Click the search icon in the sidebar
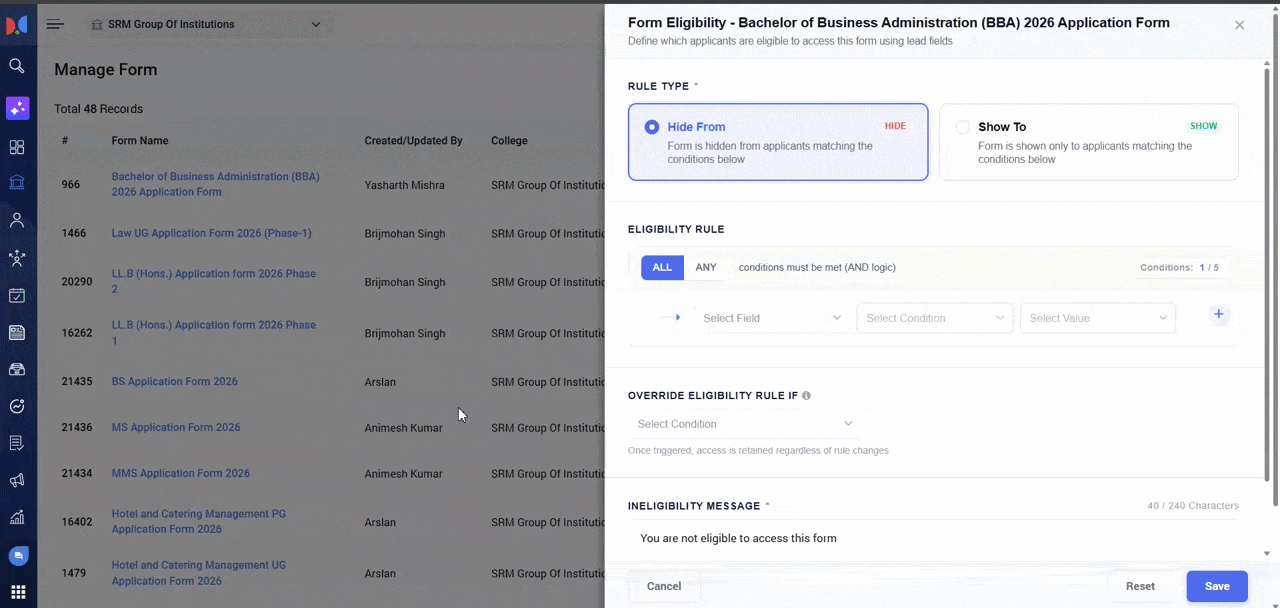 tap(17, 66)
